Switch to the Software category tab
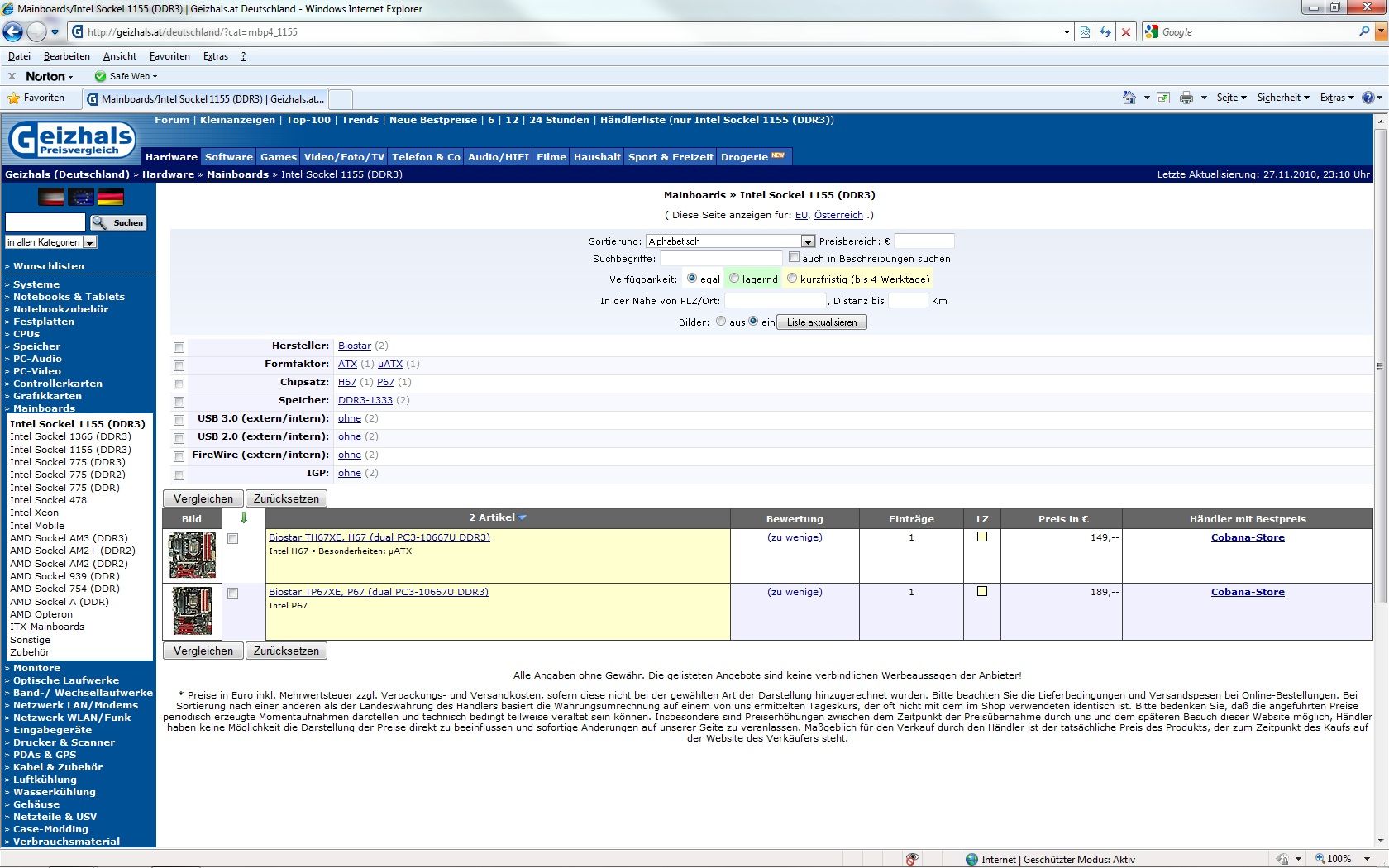 pyautogui.click(x=229, y=157)
